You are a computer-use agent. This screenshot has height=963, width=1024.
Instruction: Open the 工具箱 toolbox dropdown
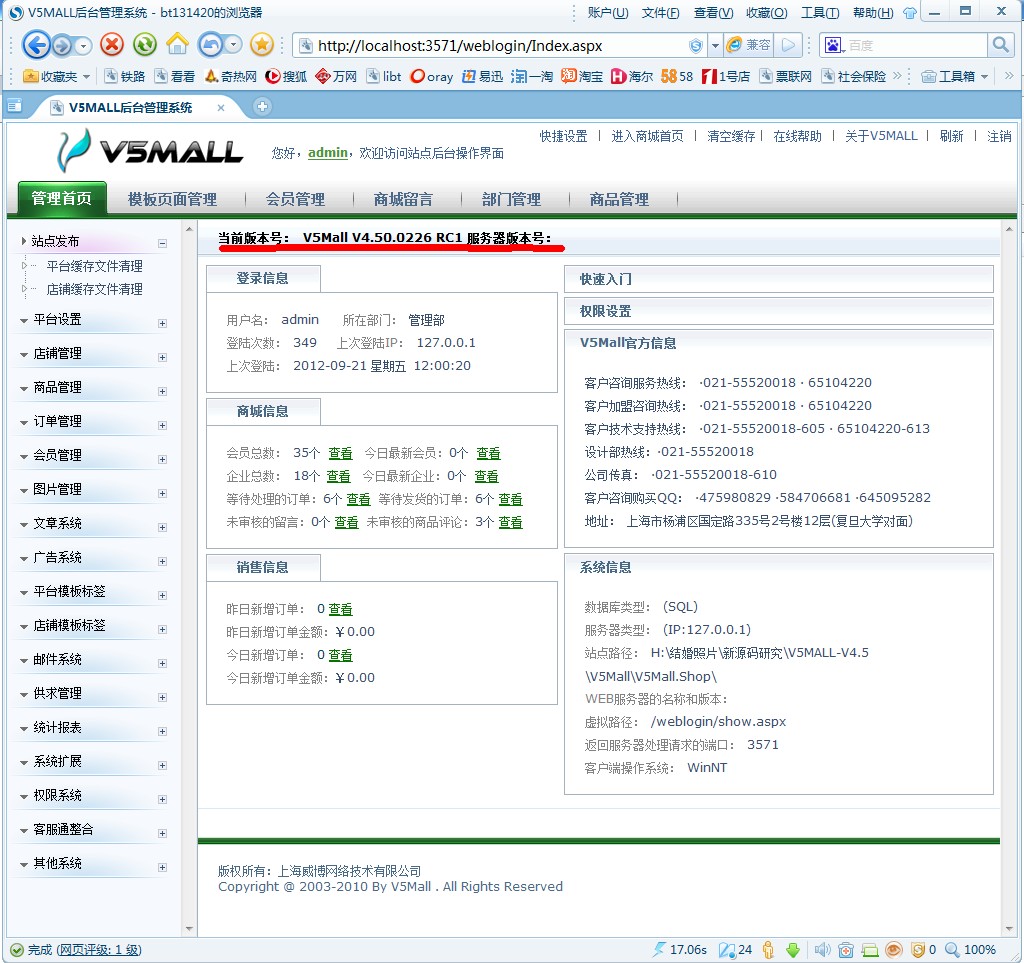[955, 76]
